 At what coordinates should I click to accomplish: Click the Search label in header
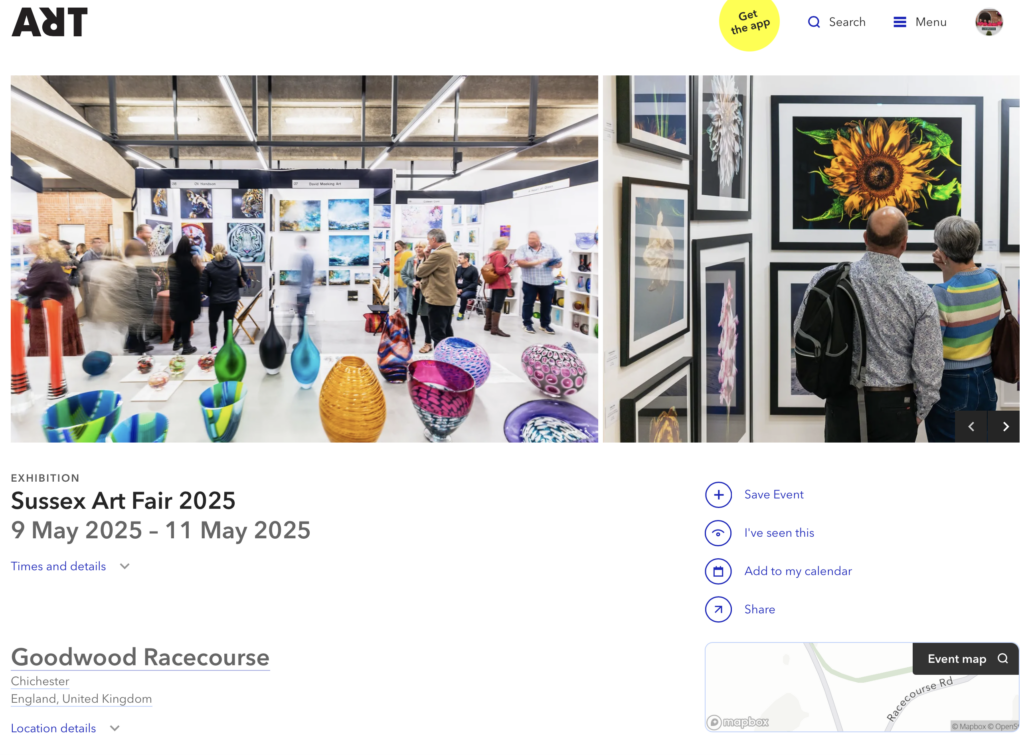pyautogui.click(x=847, y=22)
